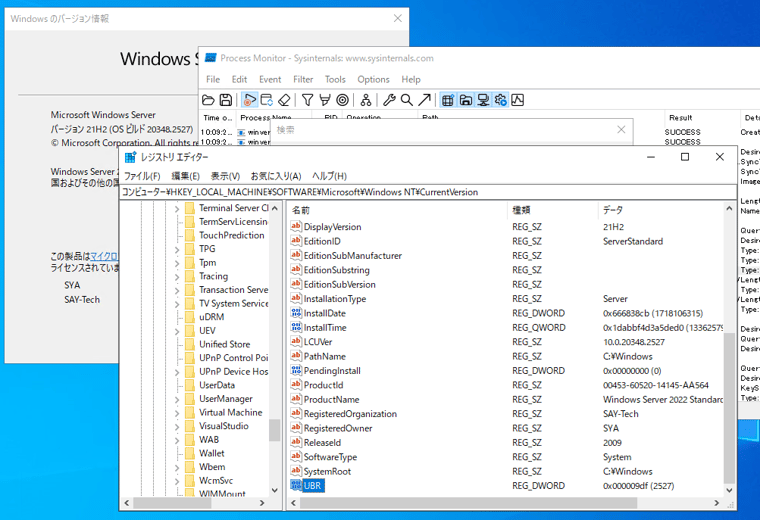Image resolution: width=760 pixels, height=520 pixels.
Task: Click Open icon in Process Monitor toolbar
Action: (x=208, y=100)
